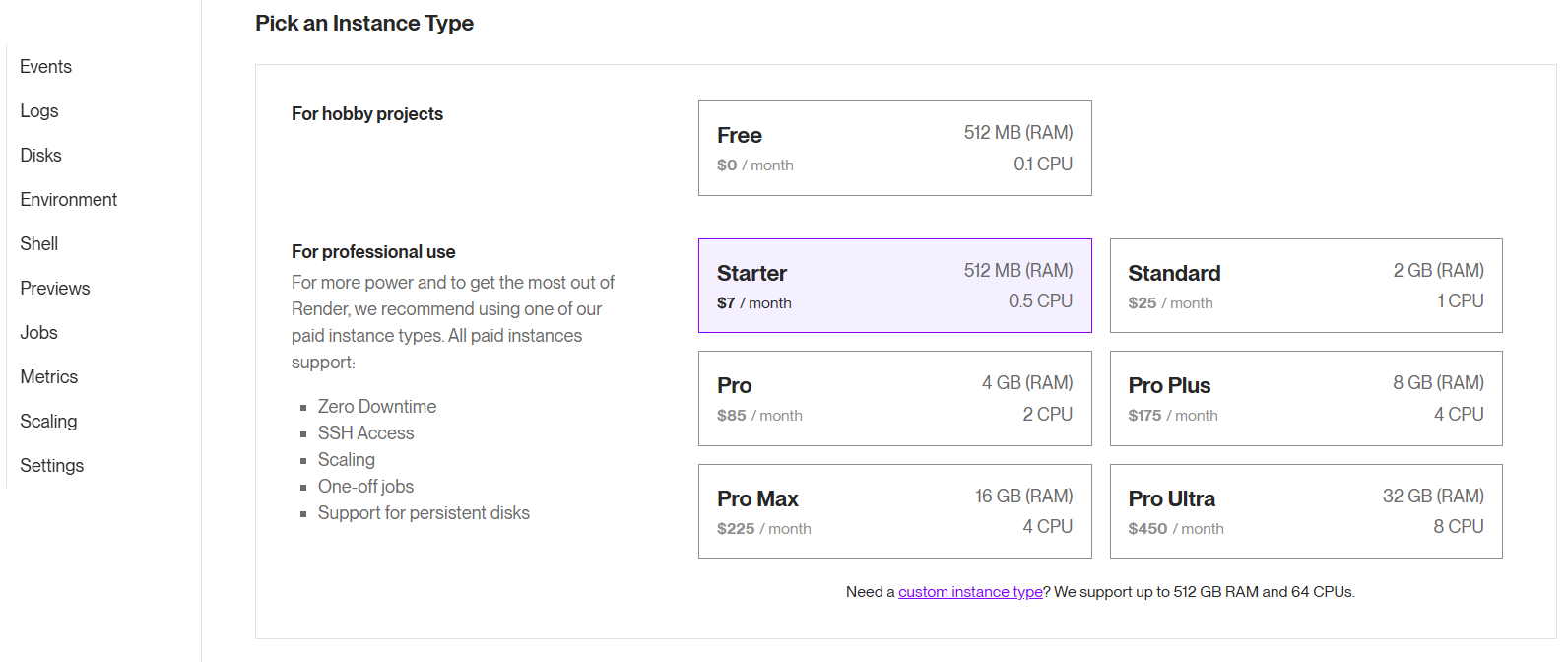Open the Events sidebar page
The width and height of the screenshot is (1568, 662).
(x=45, y=67)
